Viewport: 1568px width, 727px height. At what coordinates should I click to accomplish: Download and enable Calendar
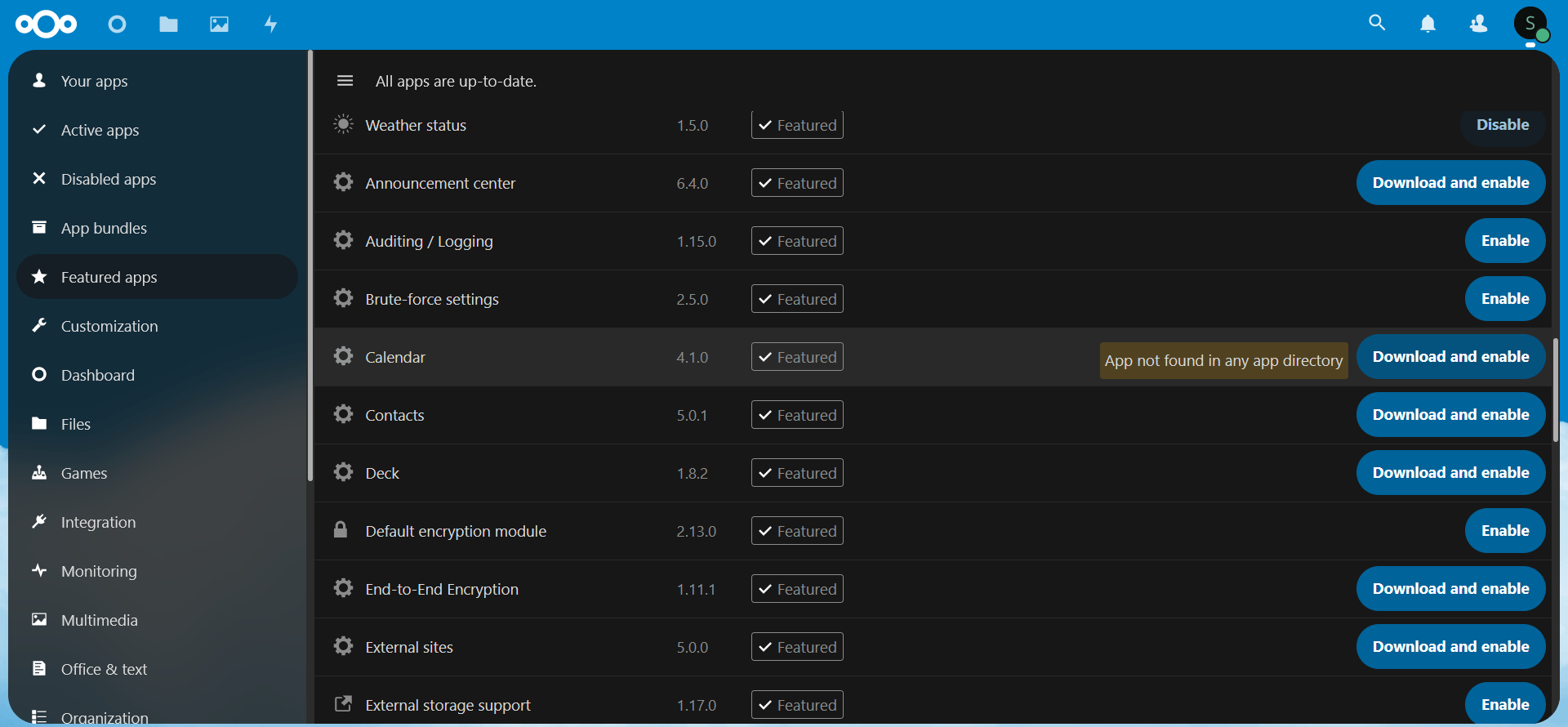(1450, 357)
